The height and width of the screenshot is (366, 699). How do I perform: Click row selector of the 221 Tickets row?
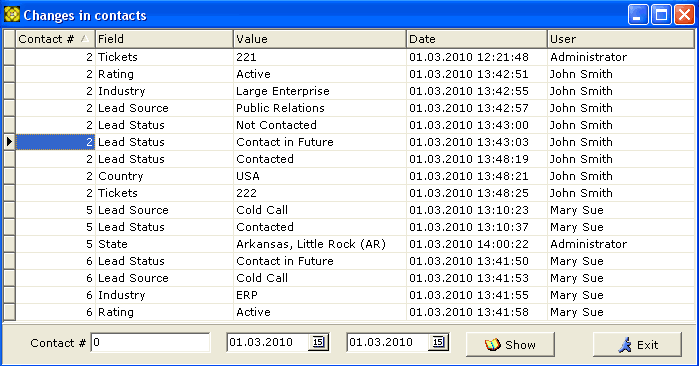tap(9, 57)
